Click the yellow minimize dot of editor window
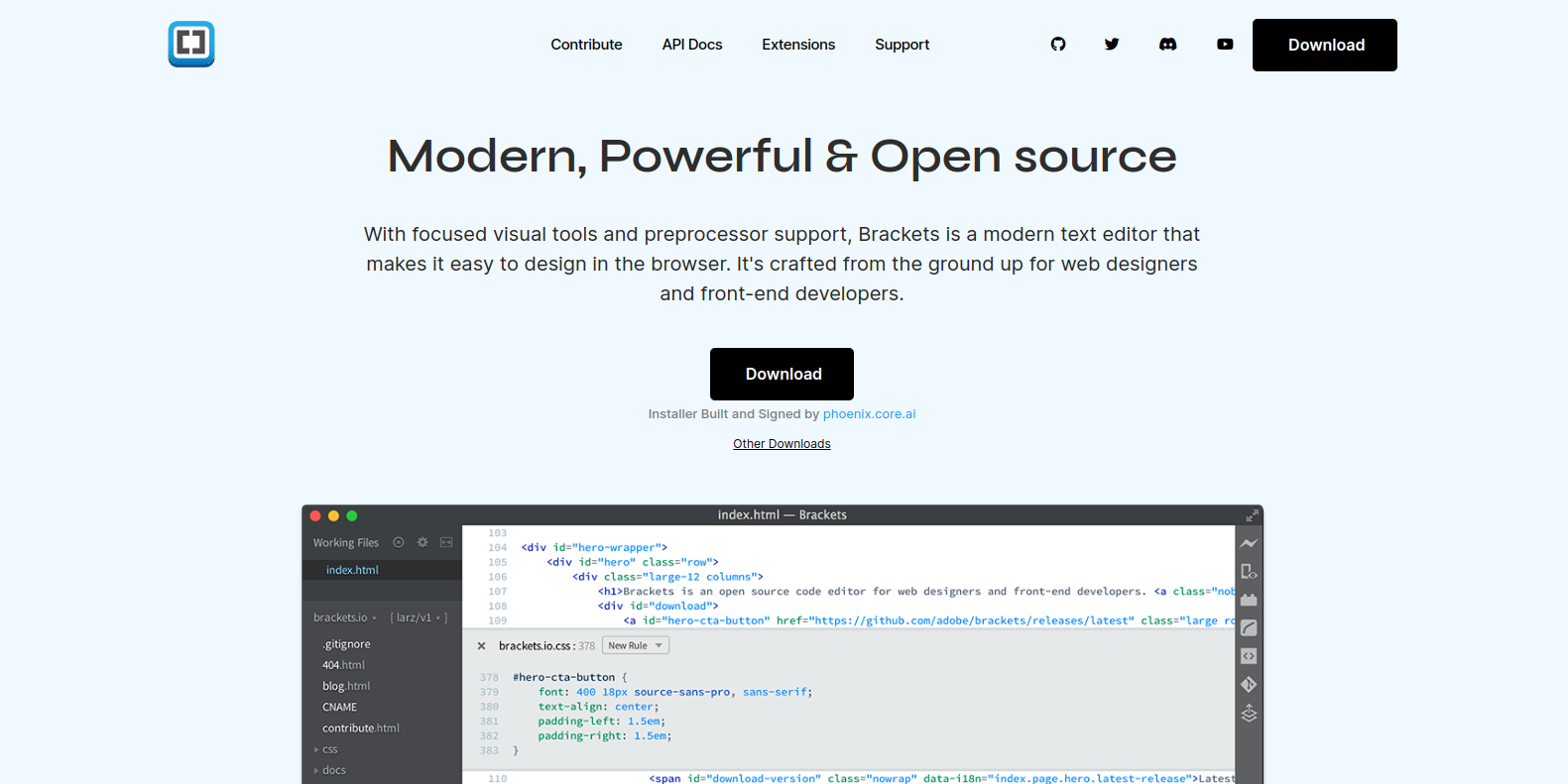Viewport: 1568px width, 784px height. point(333,515)
